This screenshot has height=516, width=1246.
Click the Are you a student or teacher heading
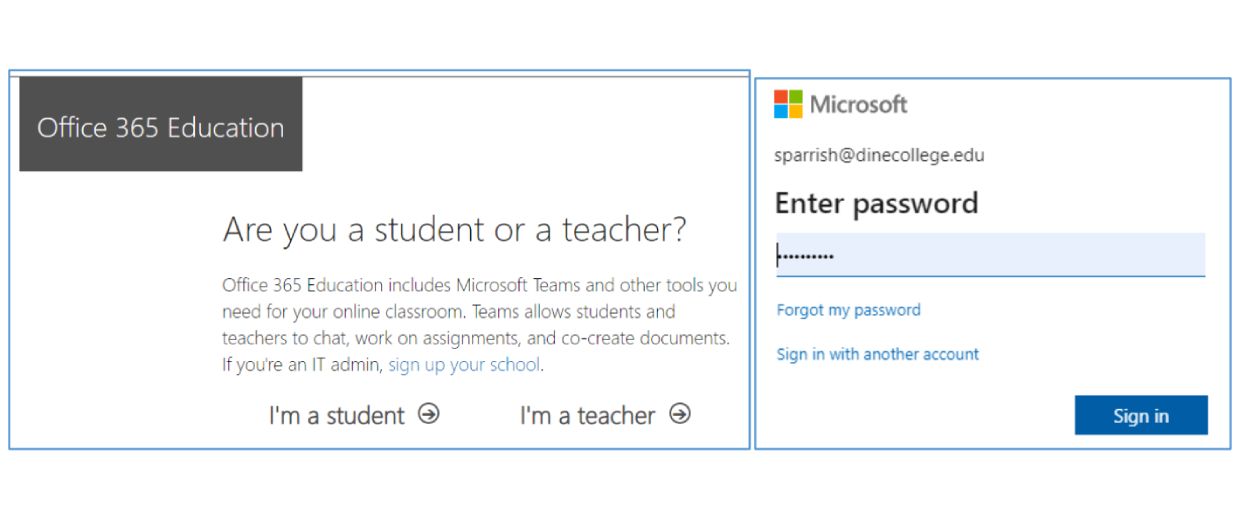[455, 230]
